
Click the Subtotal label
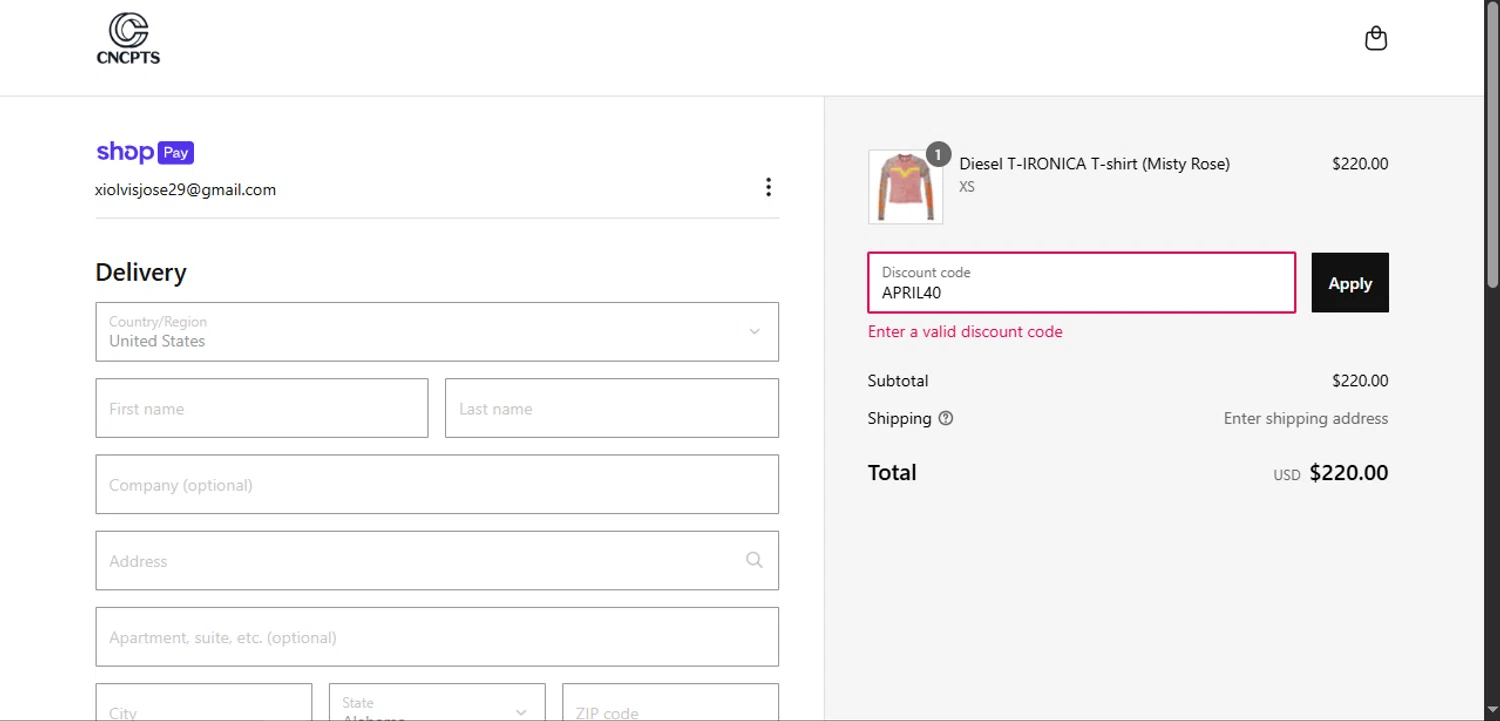pyautogui.click(x=898, y=381)
